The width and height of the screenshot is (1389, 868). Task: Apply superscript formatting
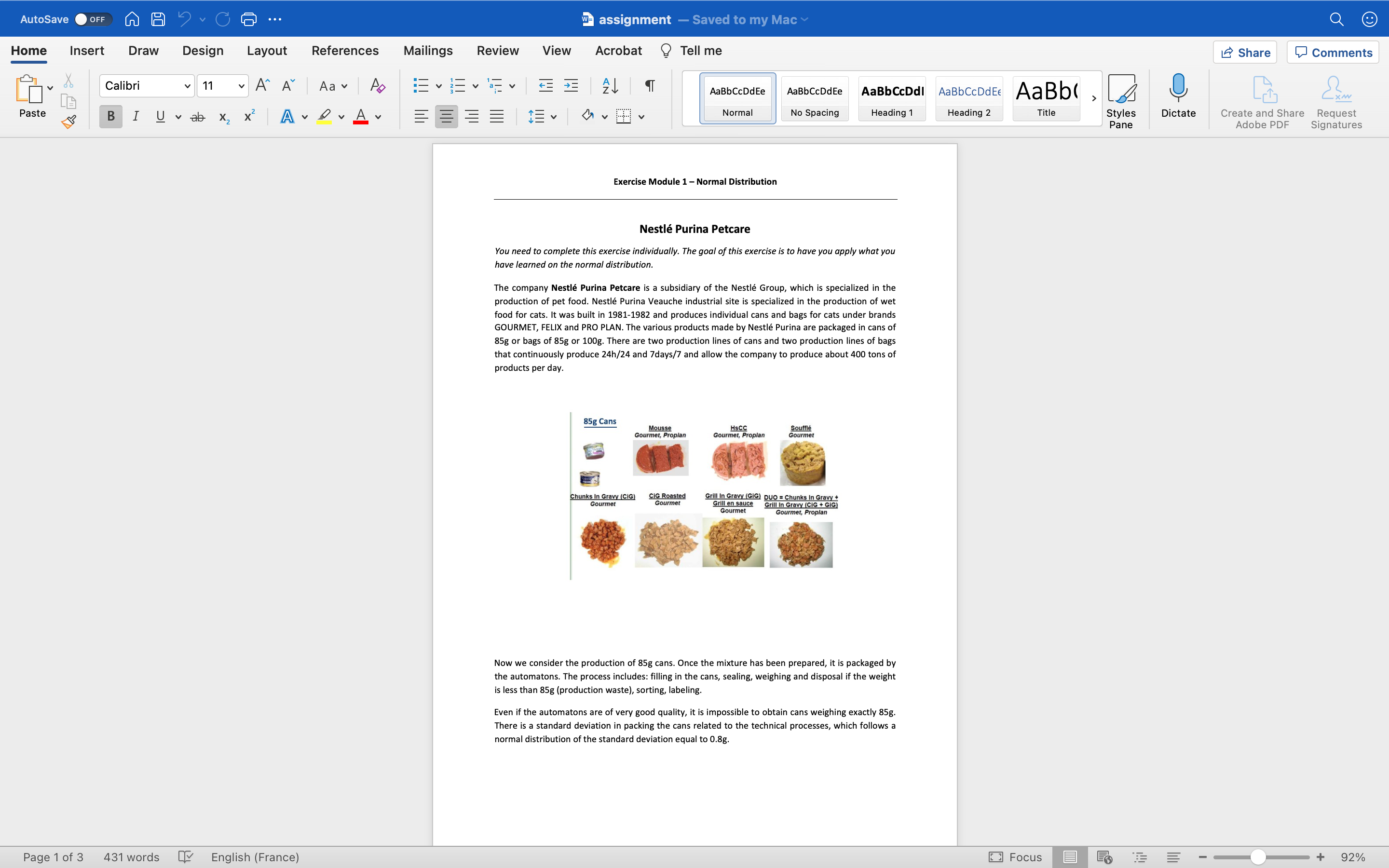pyautogui.click(x=248, y=116)
